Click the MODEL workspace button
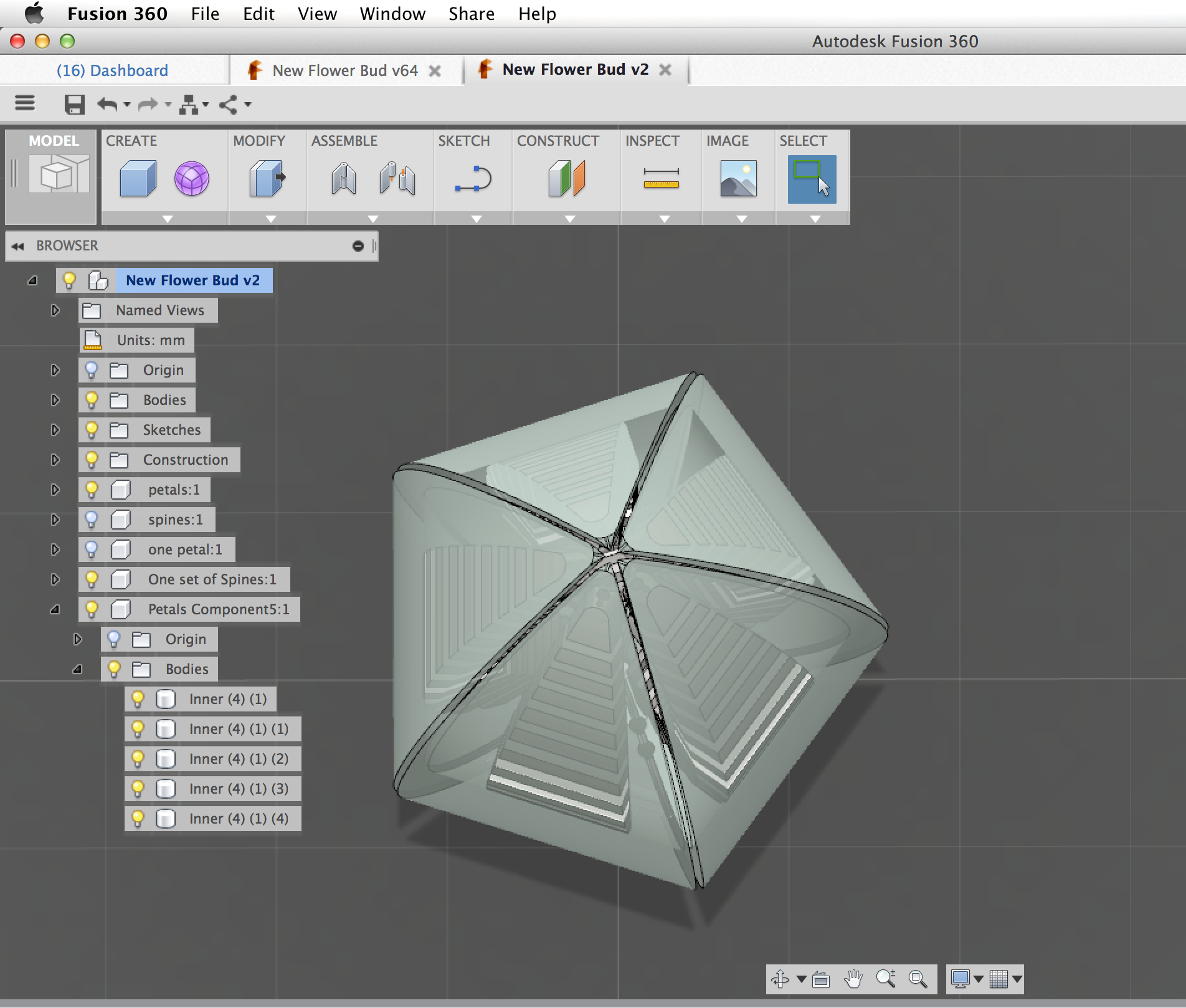Screen dimensions: 1186x1008 tap(51, 176)
